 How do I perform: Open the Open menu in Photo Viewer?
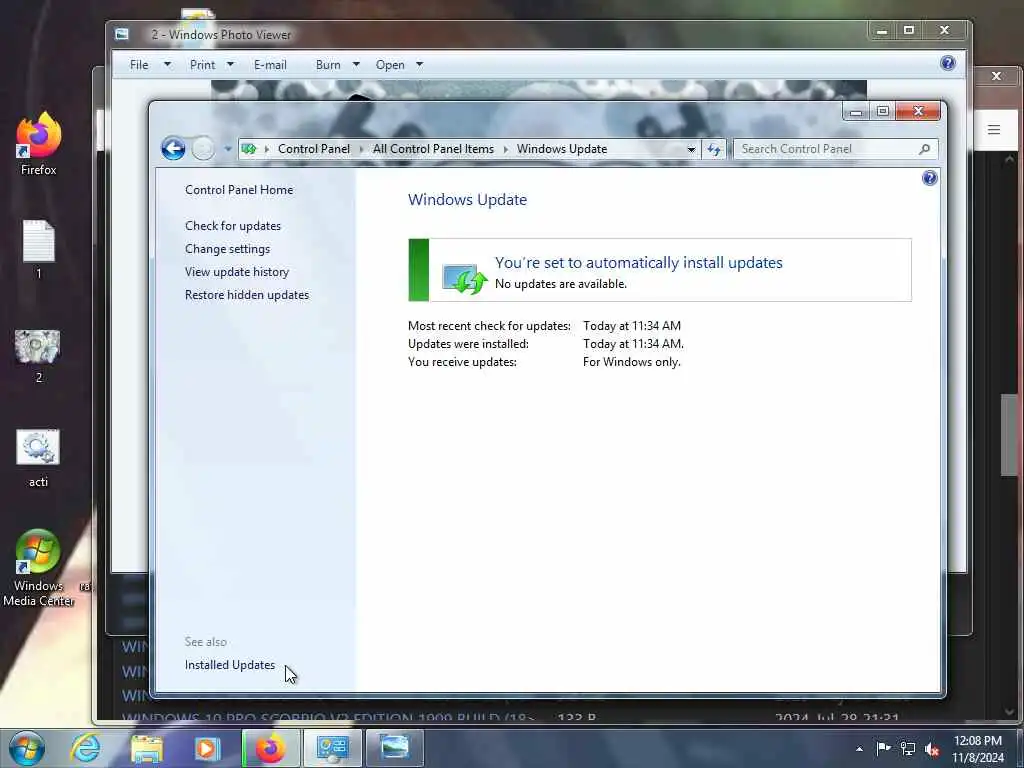(390, 65)
